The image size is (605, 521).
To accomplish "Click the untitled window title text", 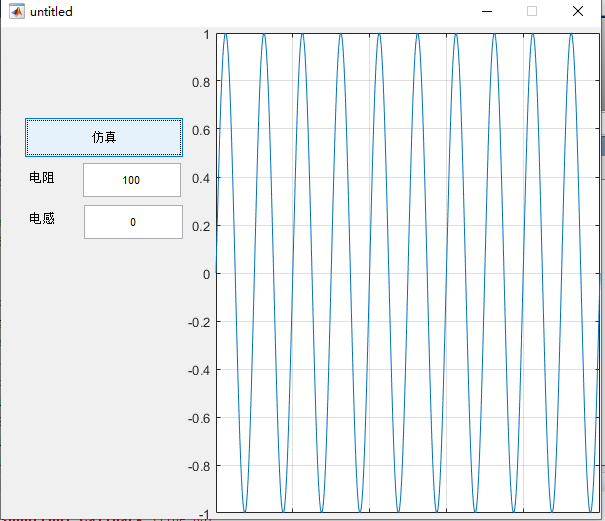I will point(51,12).
